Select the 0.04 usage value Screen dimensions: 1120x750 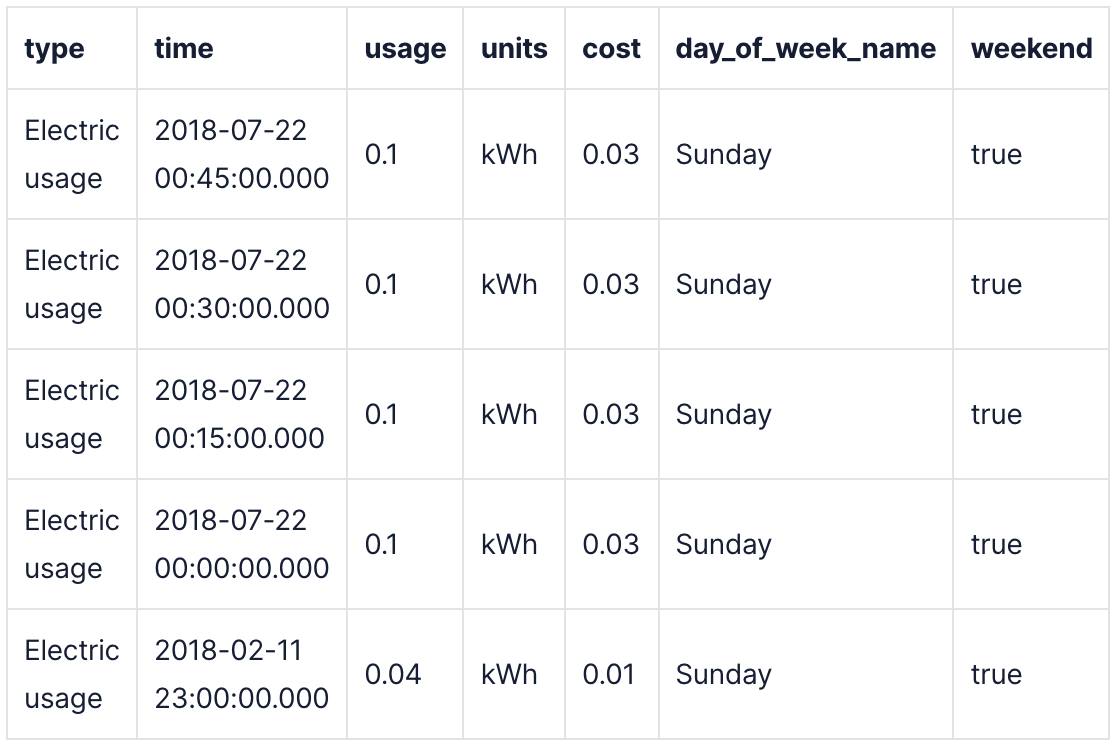point(393,674)
